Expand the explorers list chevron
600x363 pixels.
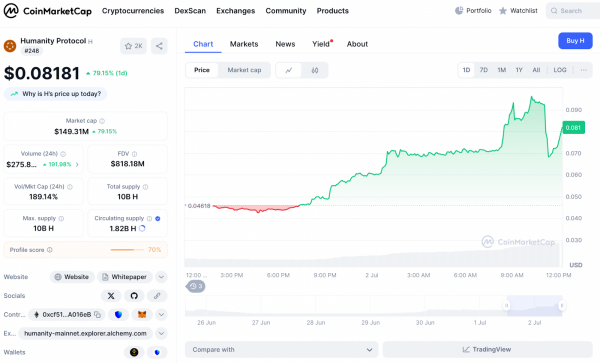pyautogui.click(x=161, y=333)
